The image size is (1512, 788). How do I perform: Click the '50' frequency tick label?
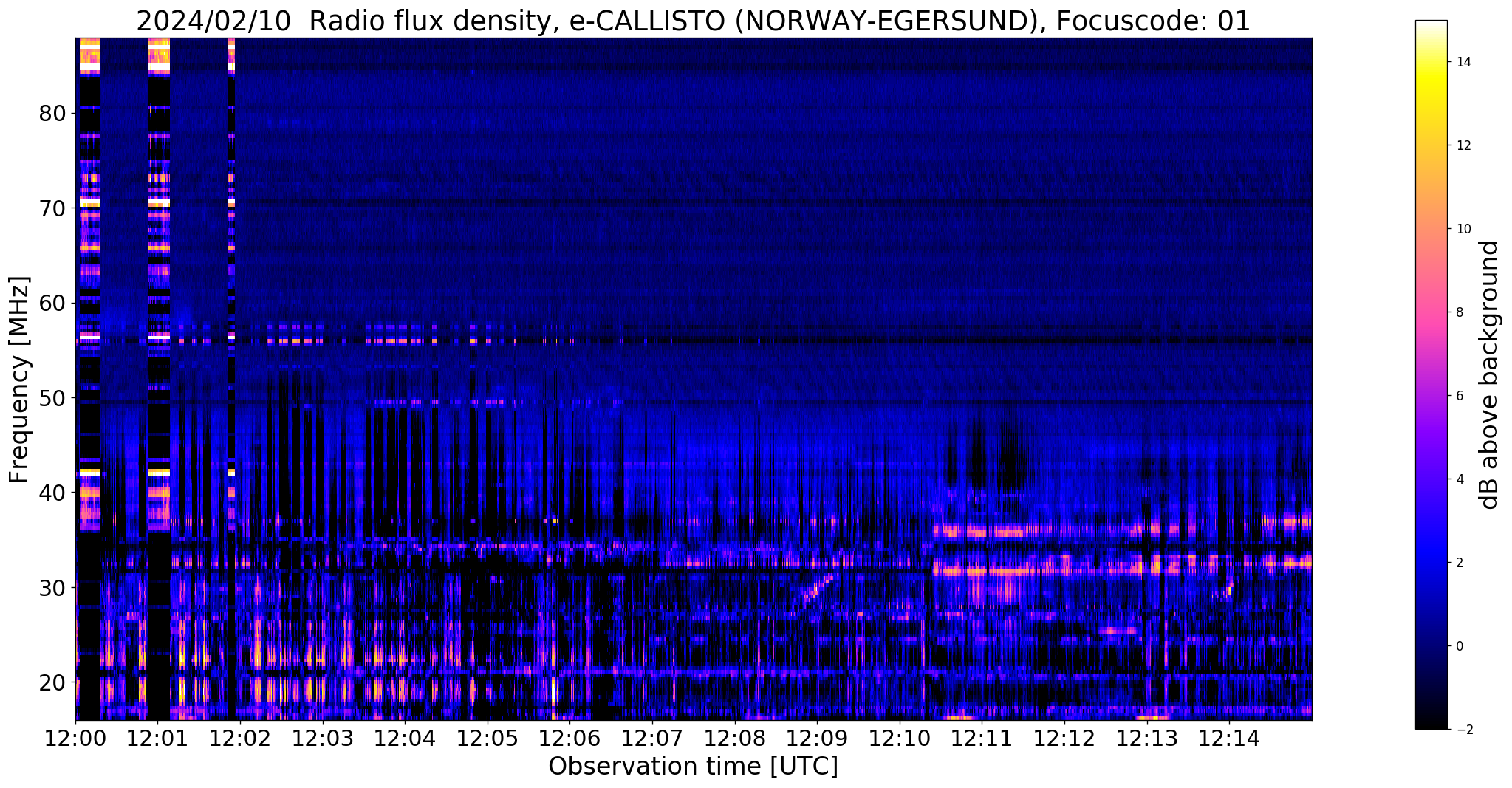click(x=52, y=398)
